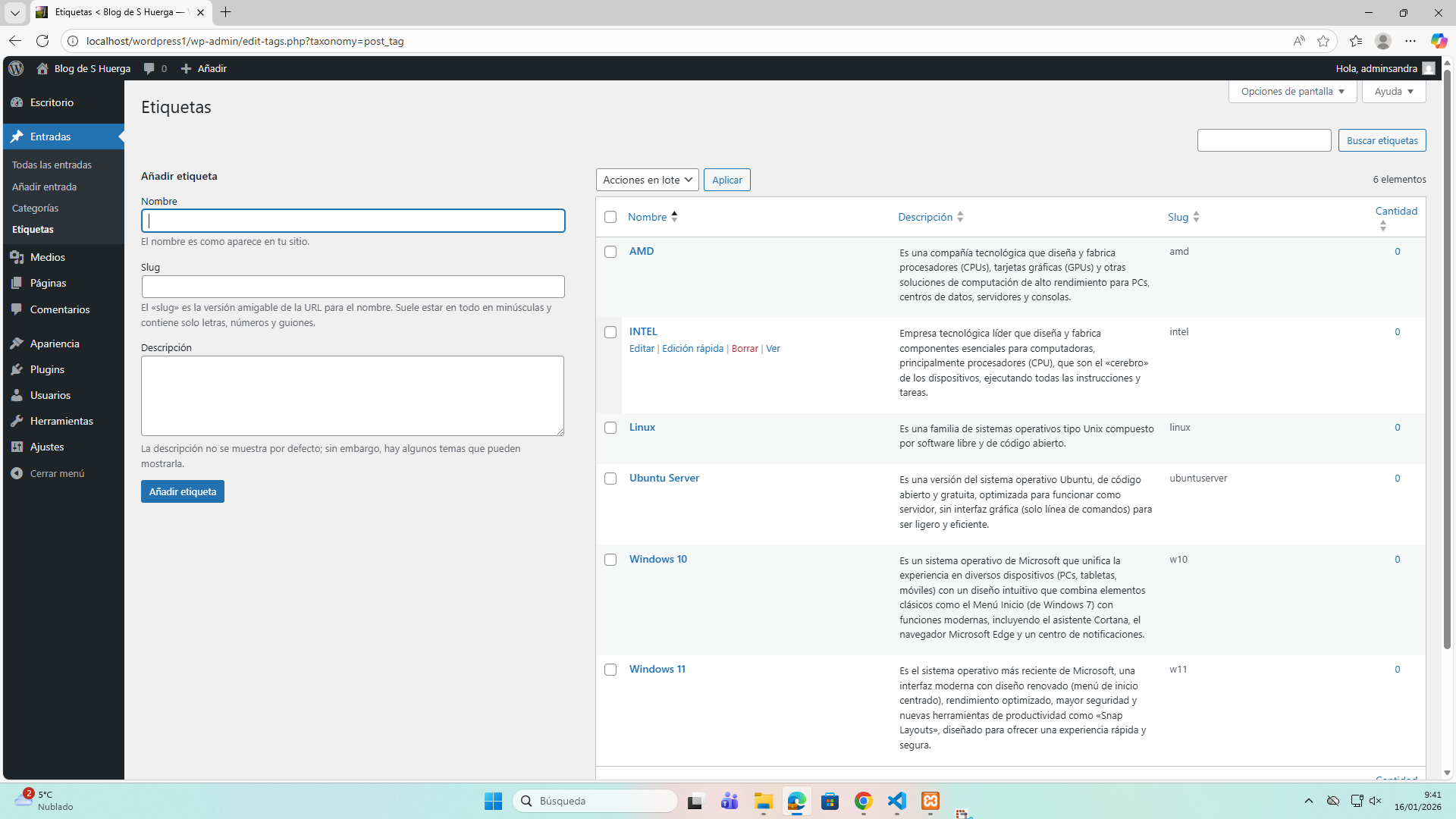Viewport: 1456px width, 819px height.
Task: Open the Acciones en lote dropdown
Action: (x=647, y=180)
